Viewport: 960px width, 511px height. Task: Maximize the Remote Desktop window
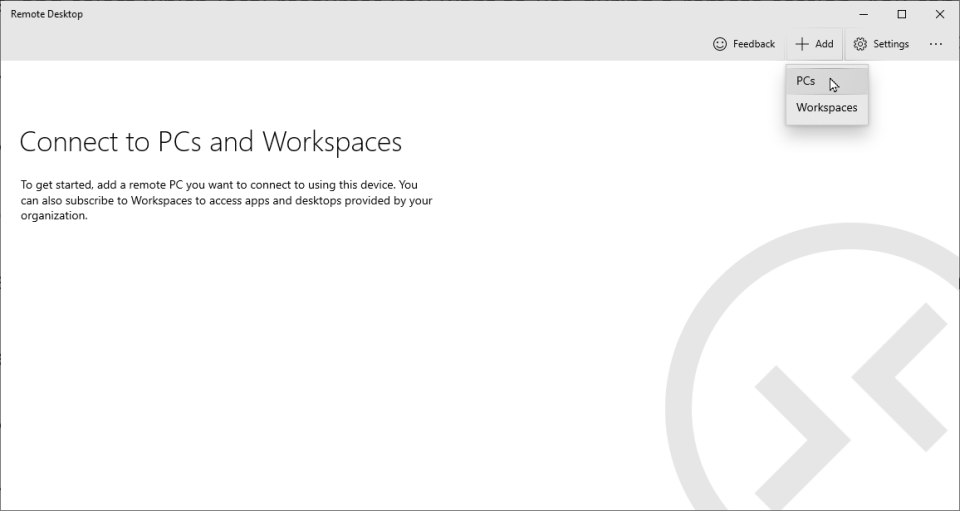(x=902, y=14)
